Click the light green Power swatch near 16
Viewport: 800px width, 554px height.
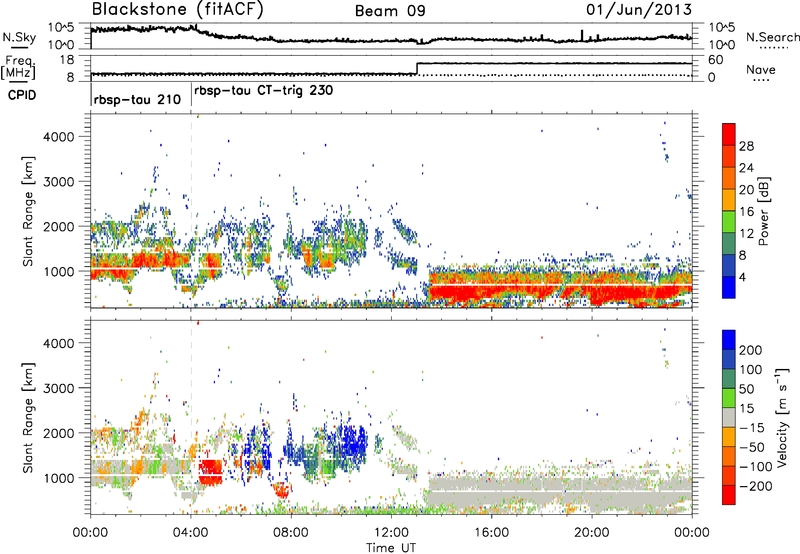click(729, 221)
